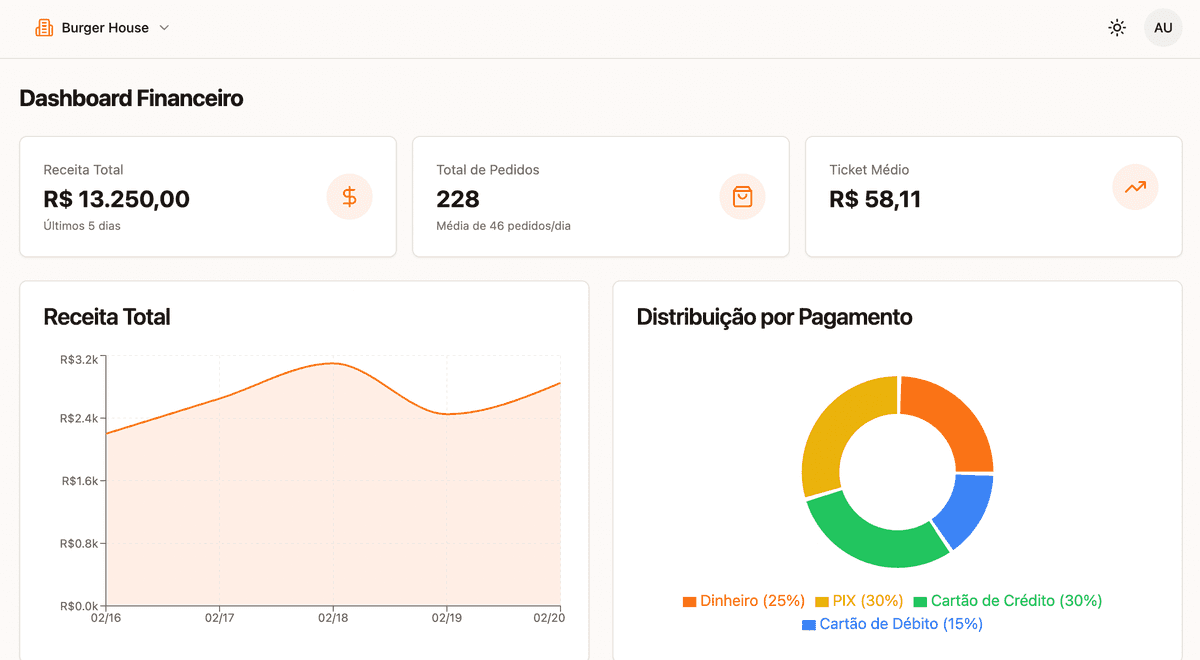This screenshot has width=1200, height=660.
Task: Open the Burger House restaurant selector
Action: pyautogui.click(x=103, y=27)
